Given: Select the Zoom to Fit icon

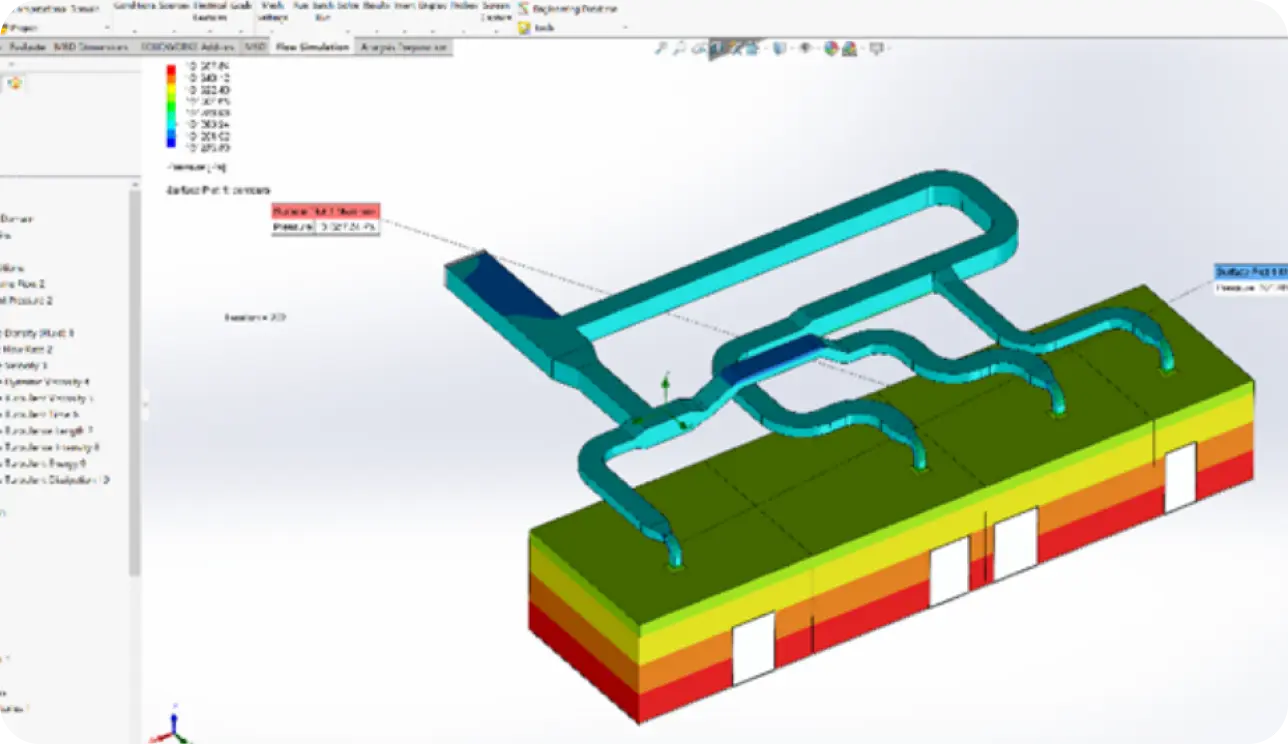Looking at the screenshot, I should pos(661,46).
